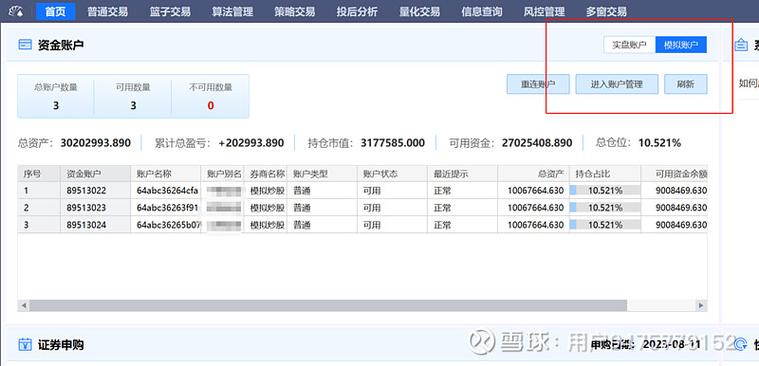
Task: Click the 持仓占比 progress bar in row 2
Action: pyautogui.click(x=605, y=208)
